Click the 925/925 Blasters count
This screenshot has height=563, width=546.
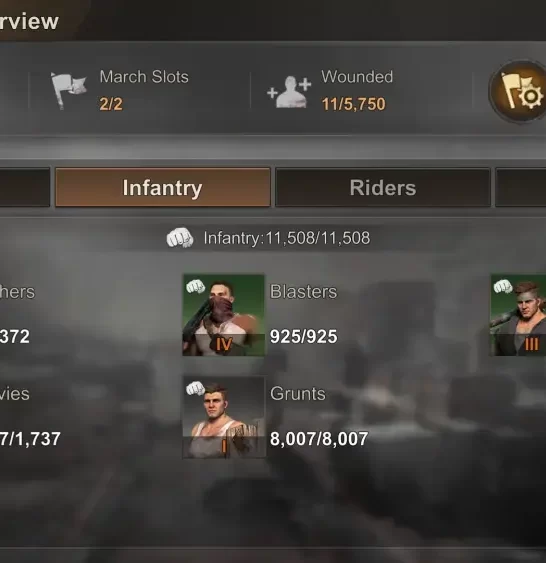point(304,336)
